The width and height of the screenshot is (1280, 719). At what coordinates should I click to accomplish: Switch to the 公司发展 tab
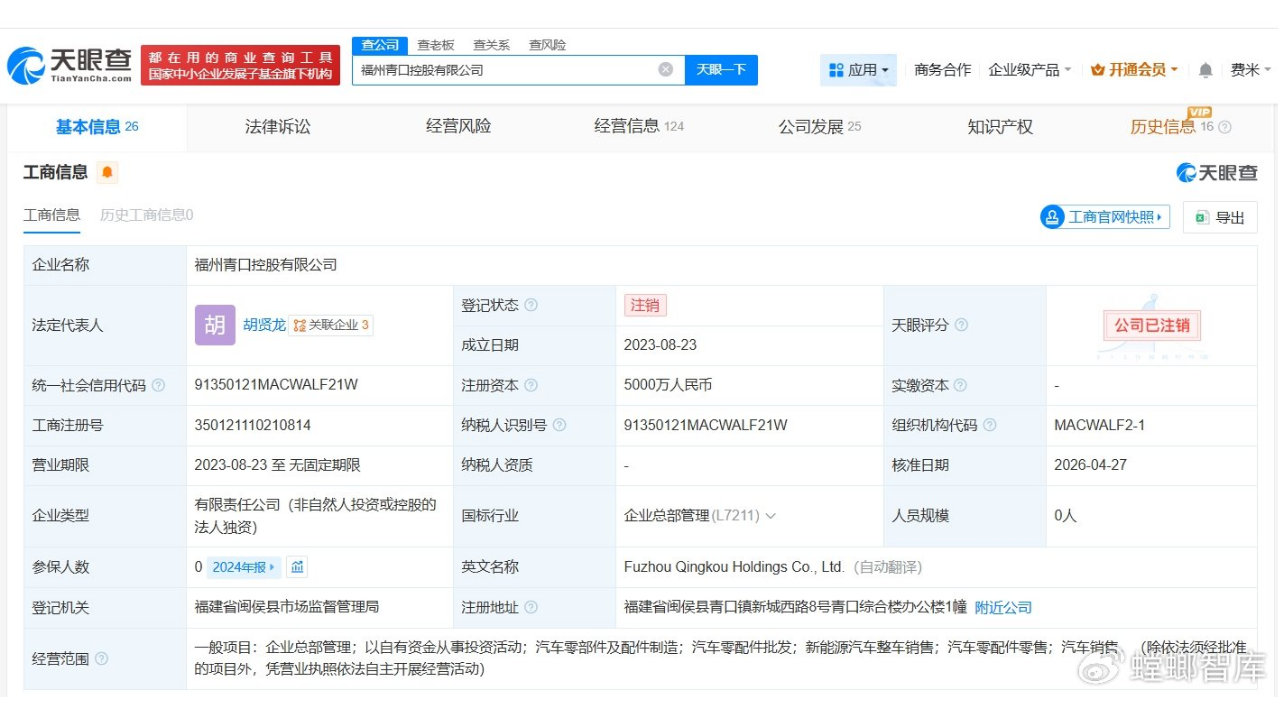(x=820, y=127)
